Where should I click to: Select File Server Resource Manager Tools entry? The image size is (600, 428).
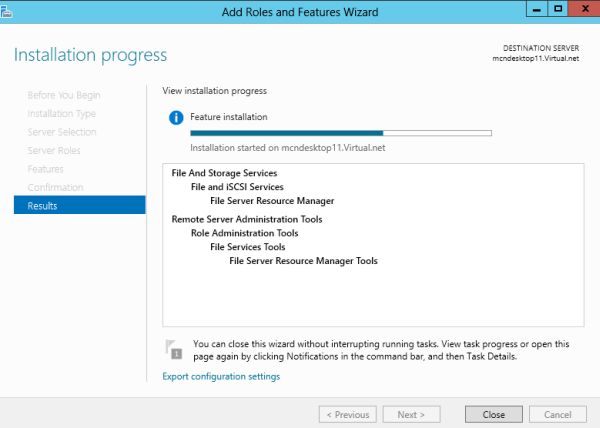tap(303, 261)
